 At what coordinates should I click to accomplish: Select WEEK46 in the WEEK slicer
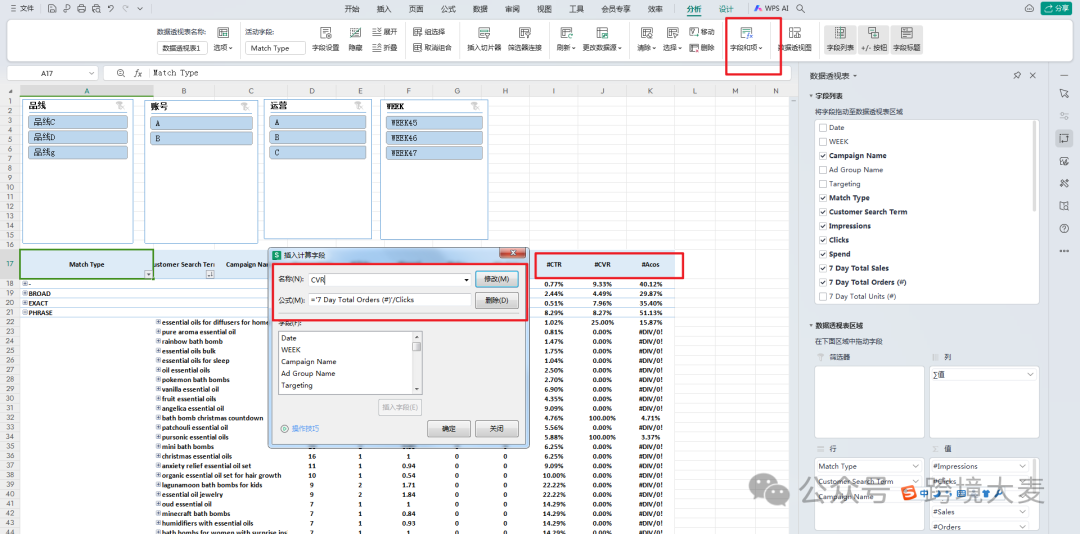click(x=434, y=137)
